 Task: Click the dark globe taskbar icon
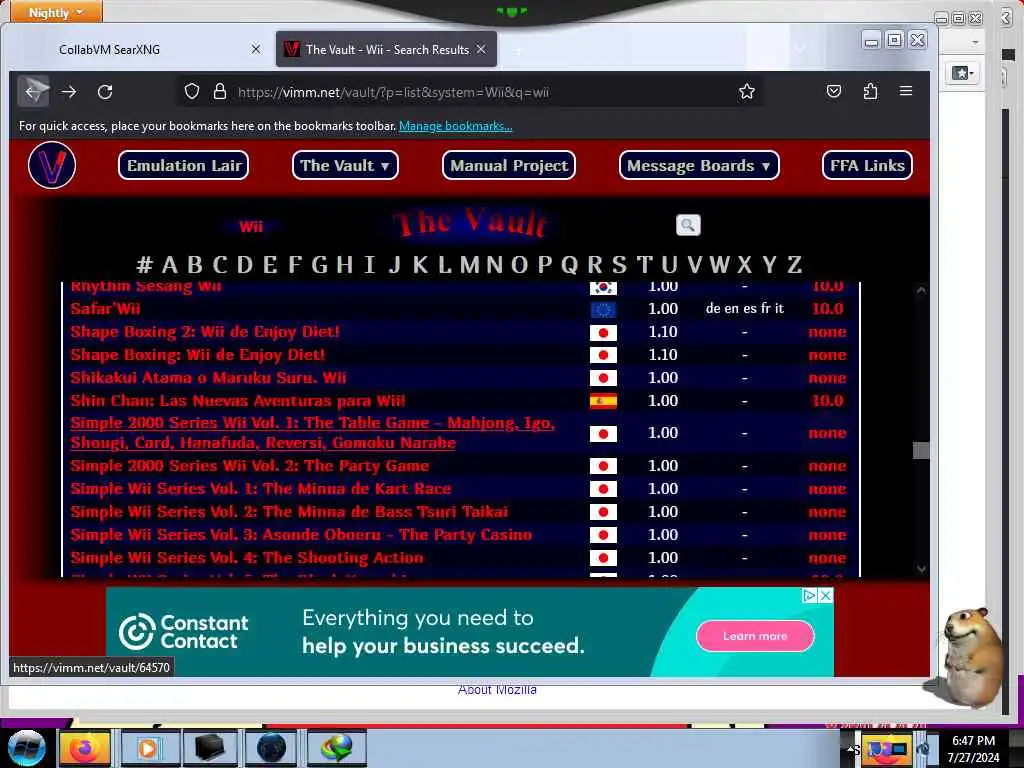pyautogui.click(x=271, y=748)
